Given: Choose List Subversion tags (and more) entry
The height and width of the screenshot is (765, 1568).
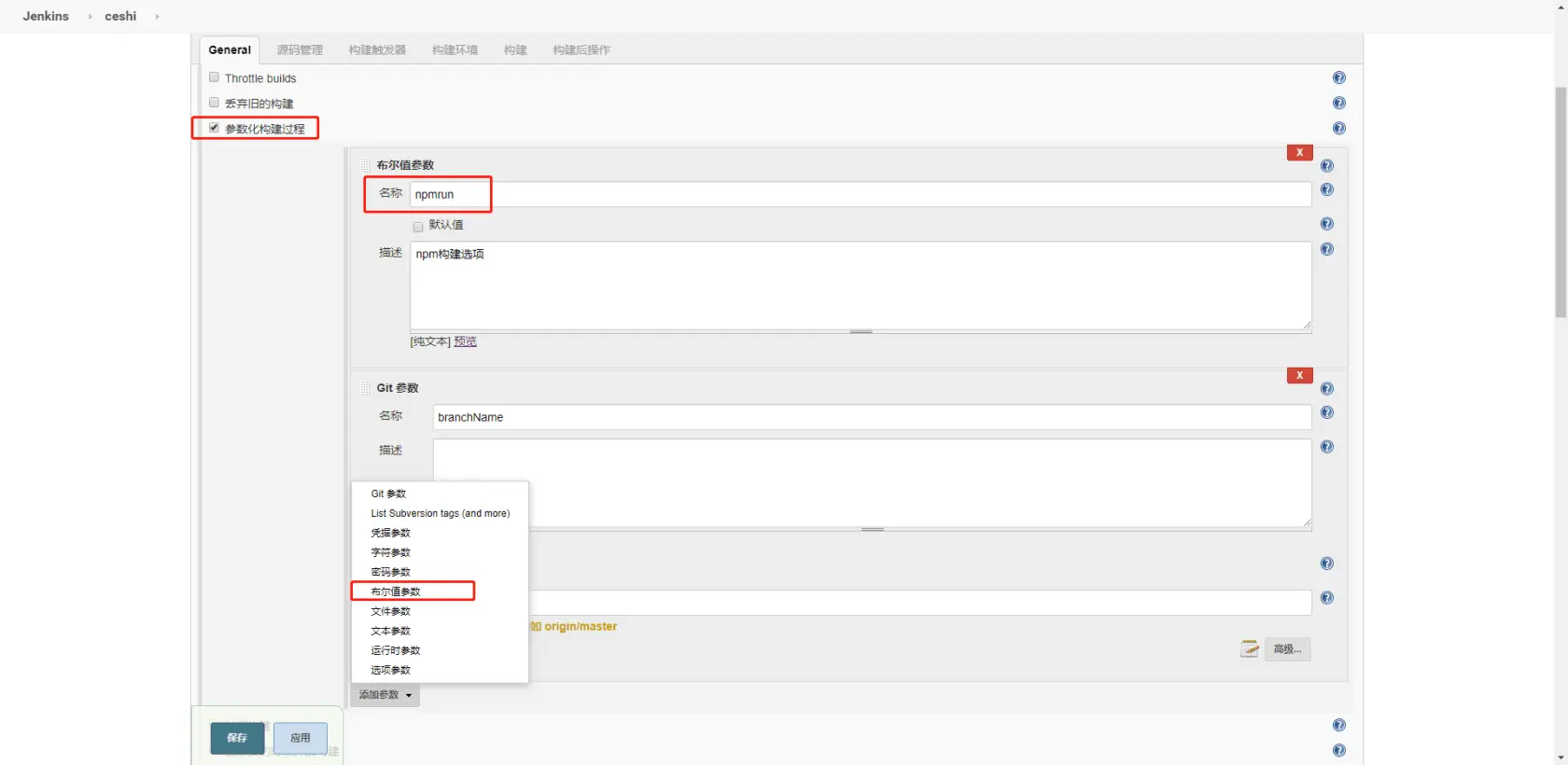Looking at the screenshot, I should coord(440,513).
